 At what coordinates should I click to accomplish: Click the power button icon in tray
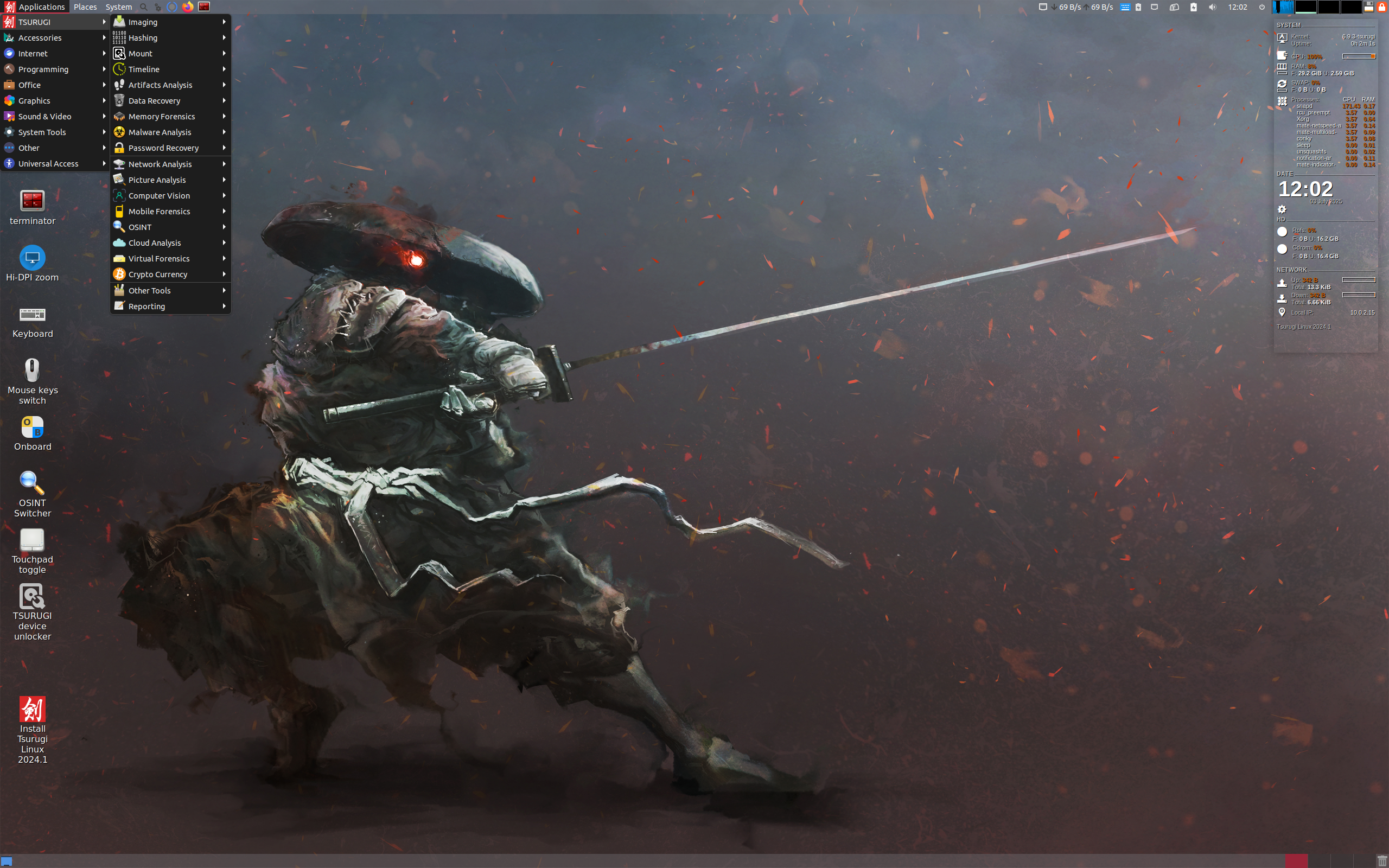(1261, 7)
